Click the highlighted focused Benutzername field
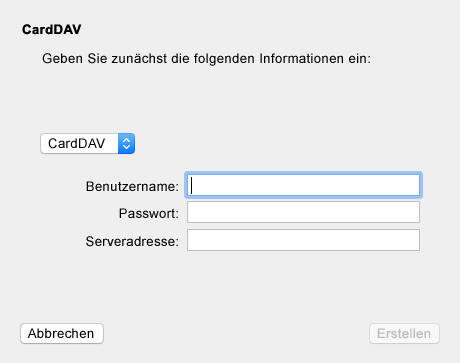 [303, 185]
